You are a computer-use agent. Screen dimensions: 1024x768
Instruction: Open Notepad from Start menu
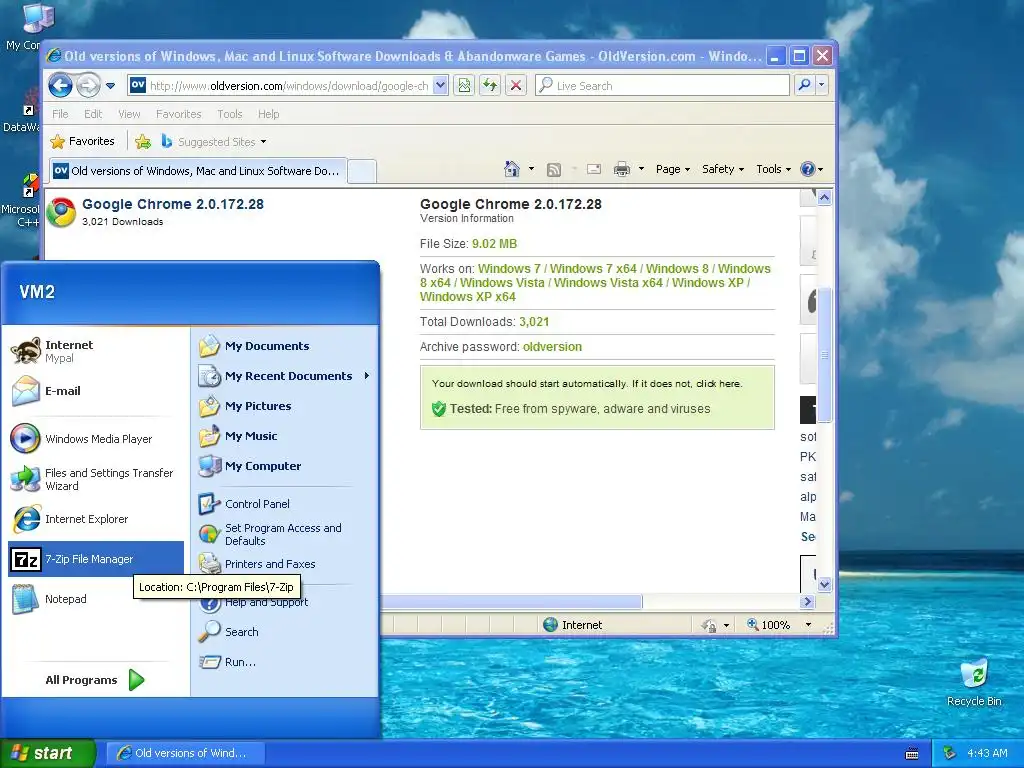[x=96, y=599]
